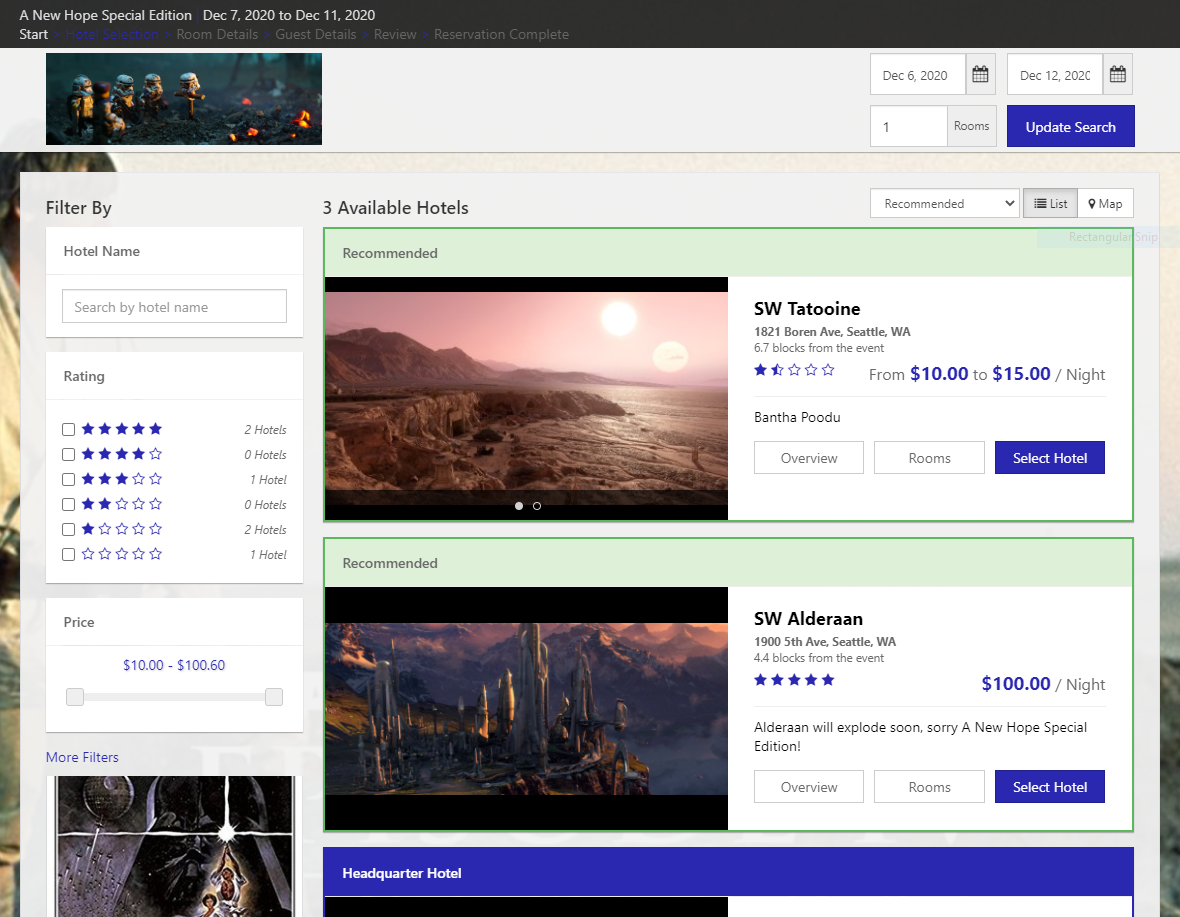Check the zero-star rating filter
Image resolution: width=1180 pixels, height=917 pixels.
68,554
